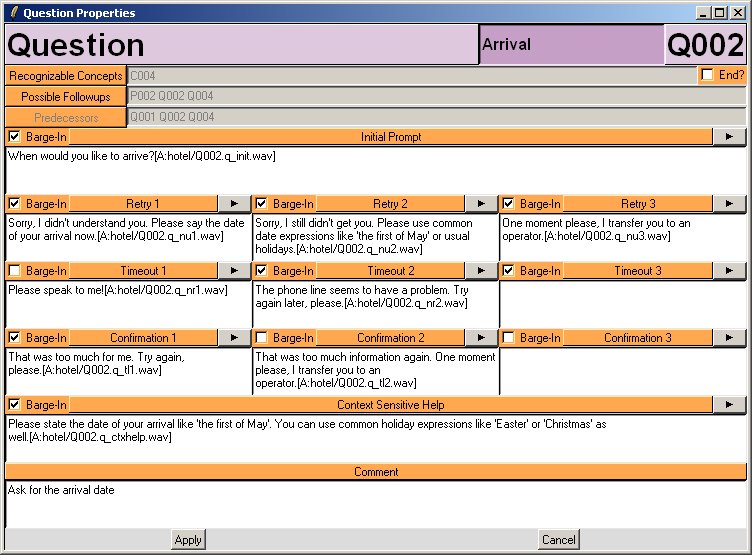Click the Initial Prompt header bar
The width and height of the screenshot is (752, 555).
point(391,137)
